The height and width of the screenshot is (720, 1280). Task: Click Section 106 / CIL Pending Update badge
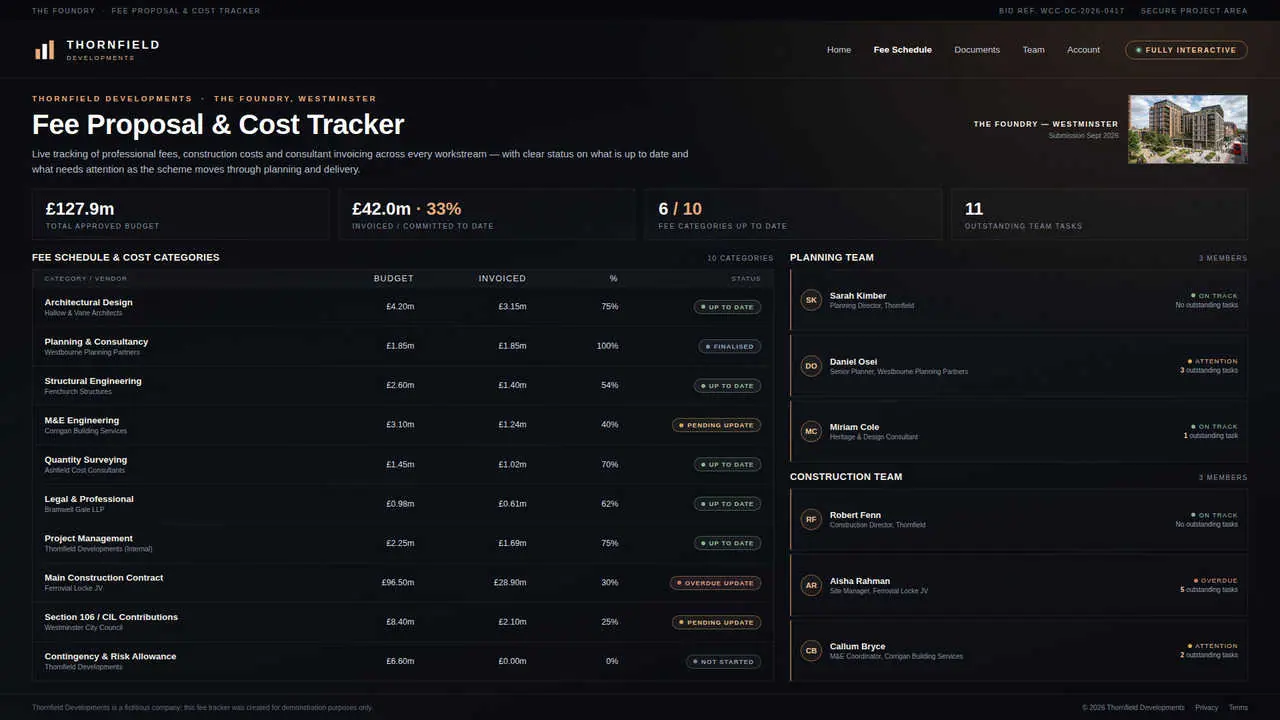click(716, 622)
